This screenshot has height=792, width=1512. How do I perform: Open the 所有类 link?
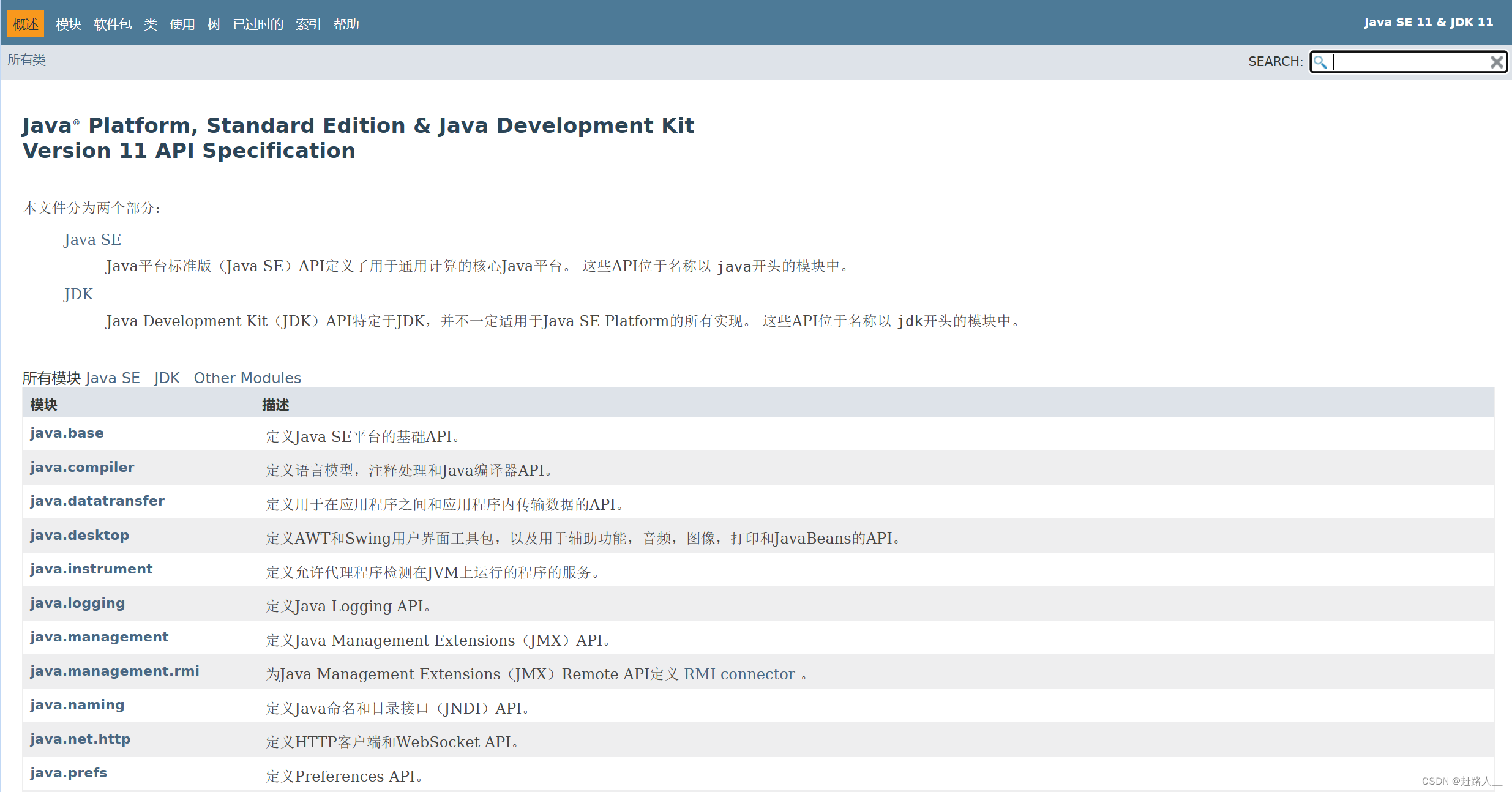click(26, 60)
